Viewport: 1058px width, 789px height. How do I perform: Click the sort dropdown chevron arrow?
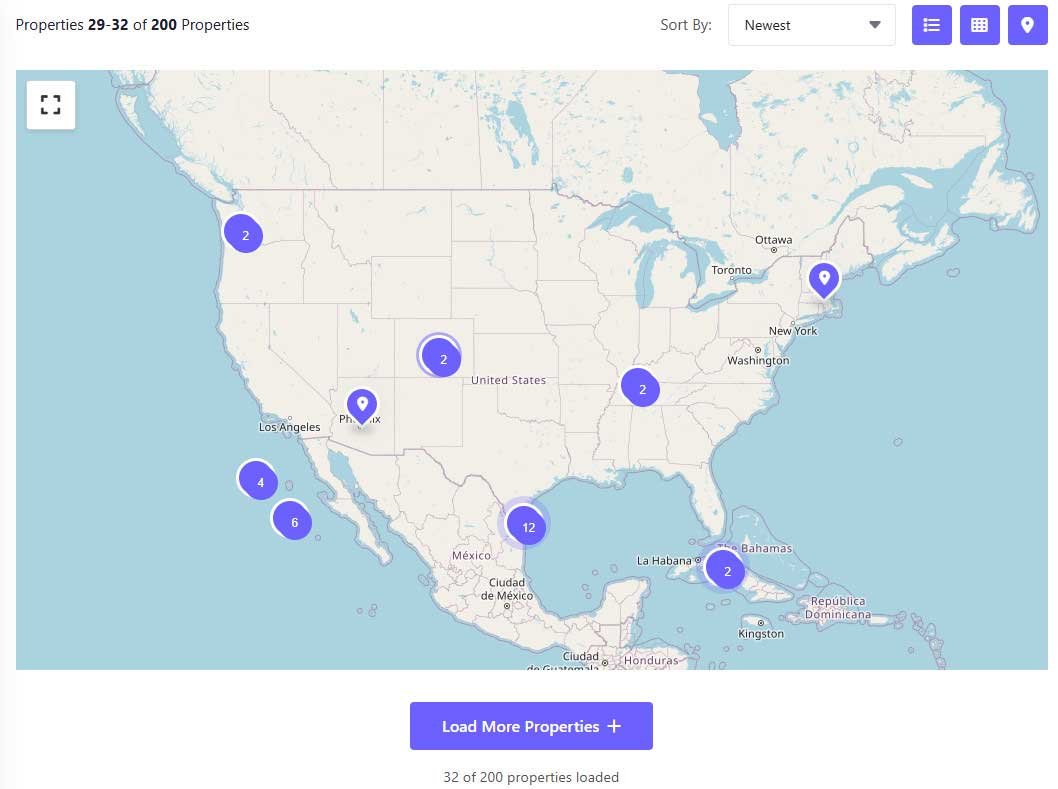tap(873, 25)
